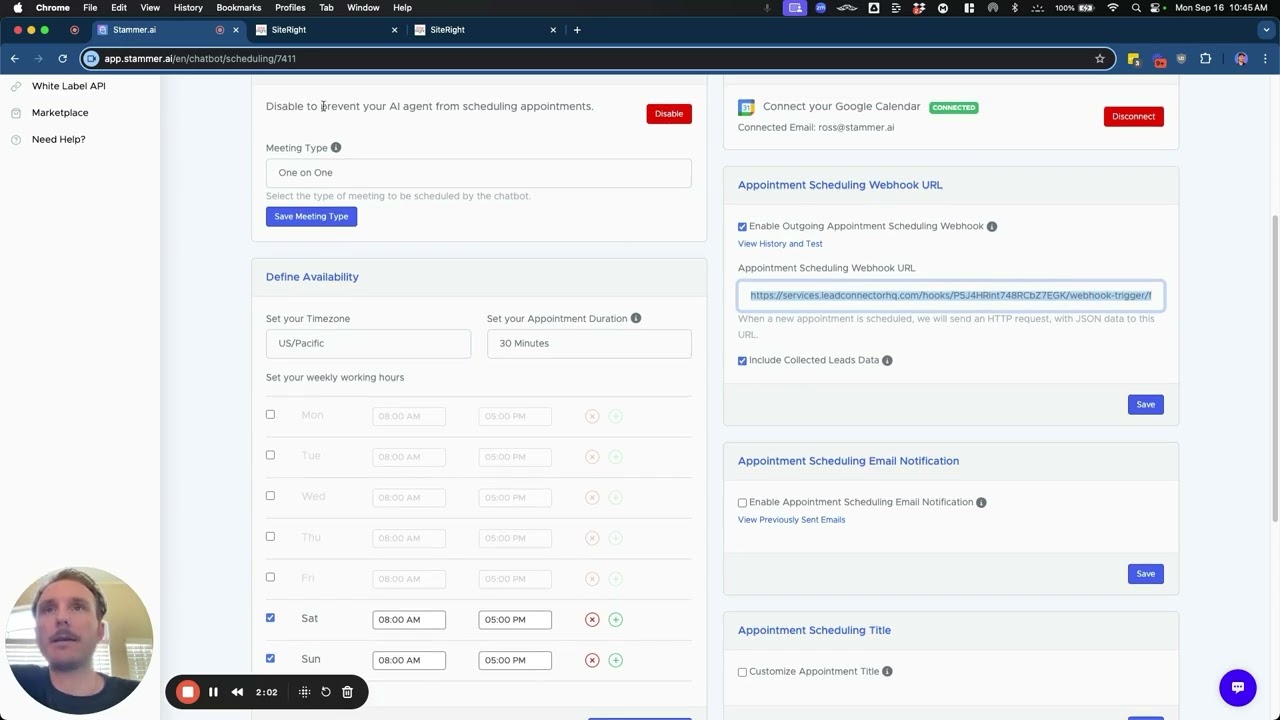The width and height of the screenshot is (1280, 720).
Task: Remove Sunday time slot with red X
Action: click(x=592, y=660)
